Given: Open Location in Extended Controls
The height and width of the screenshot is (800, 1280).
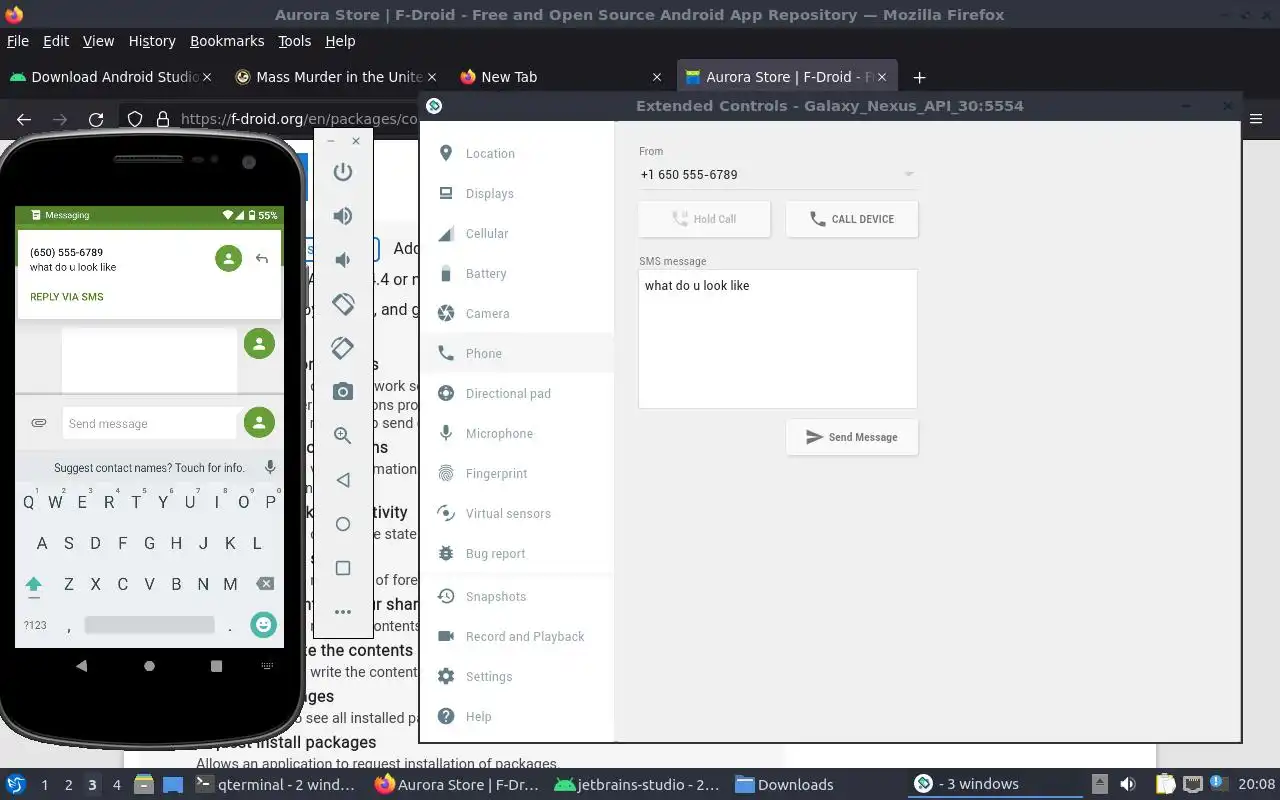Looking at the screenshot, I should point(517,153).
